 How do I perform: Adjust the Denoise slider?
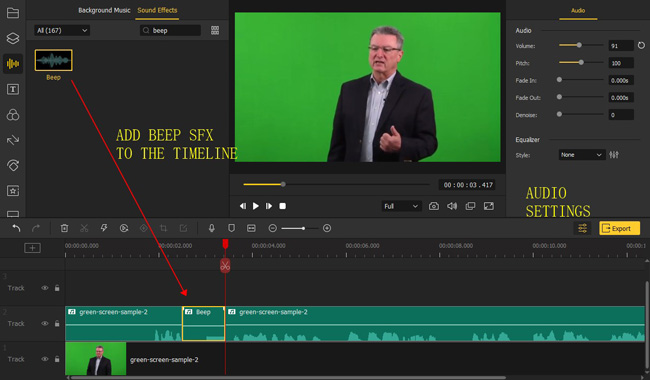580,114
